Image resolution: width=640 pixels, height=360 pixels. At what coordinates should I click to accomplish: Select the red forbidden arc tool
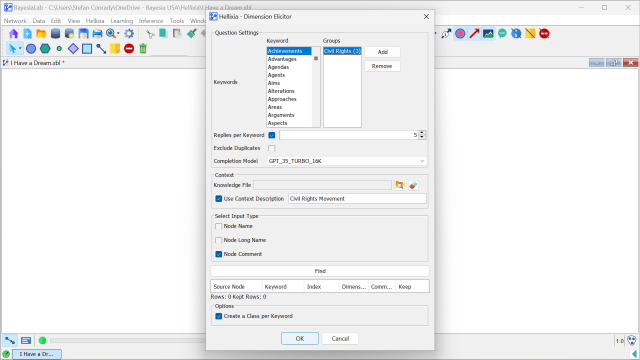point(129,49)
